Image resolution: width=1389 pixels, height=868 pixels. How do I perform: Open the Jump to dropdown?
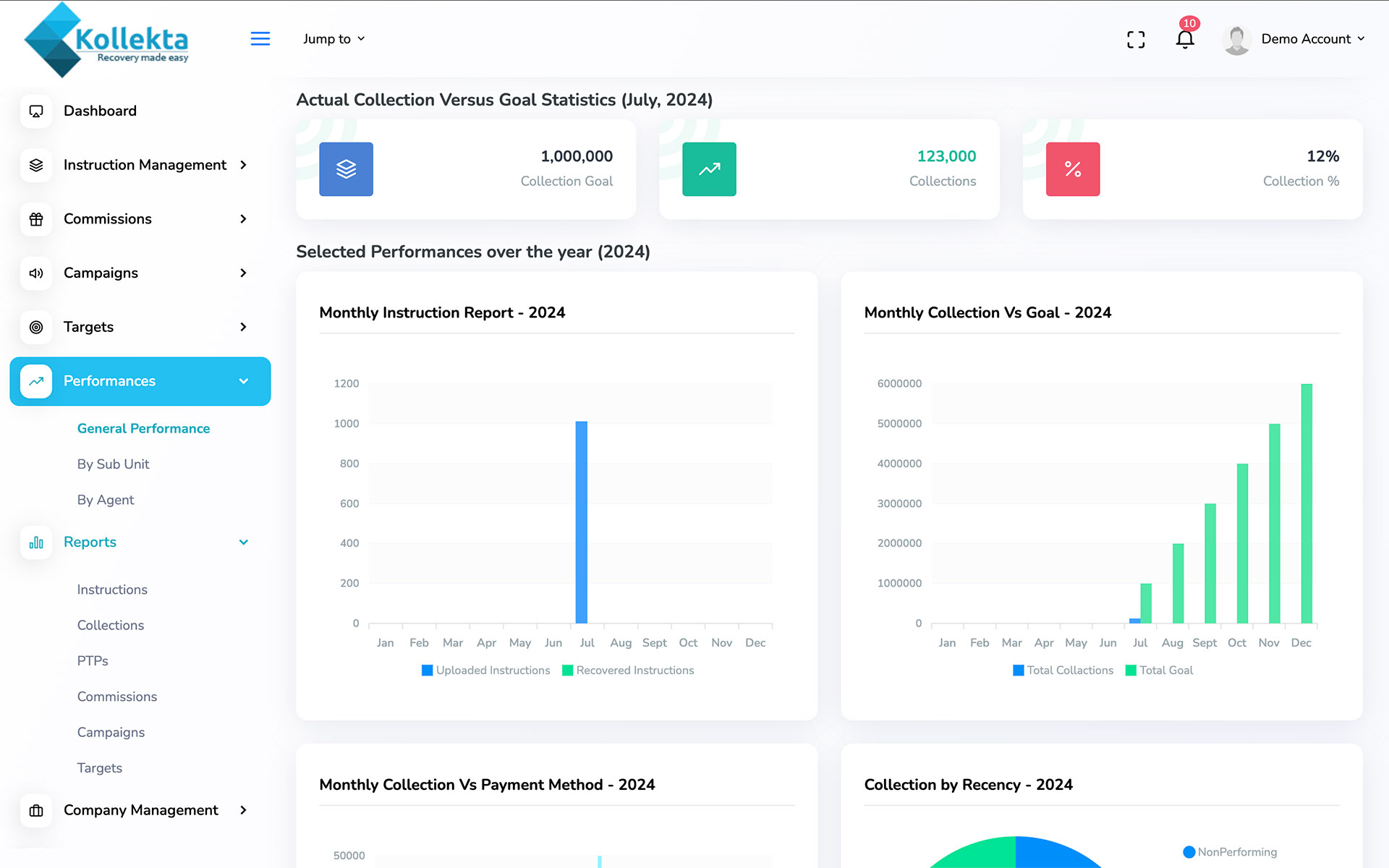(x=334, y=39)
